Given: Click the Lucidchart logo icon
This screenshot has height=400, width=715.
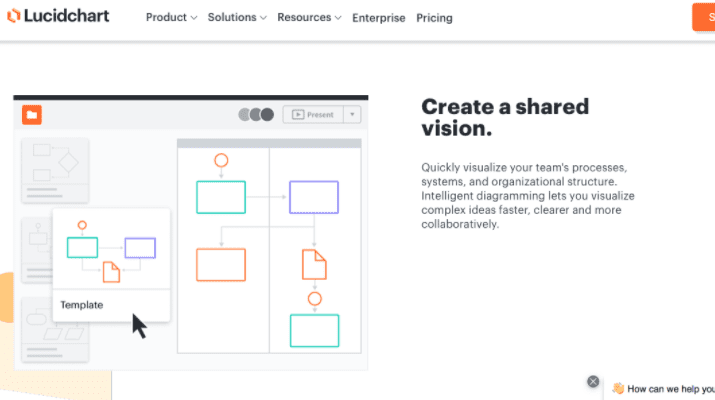Looking at the screenshot, I should pos(13,16).
